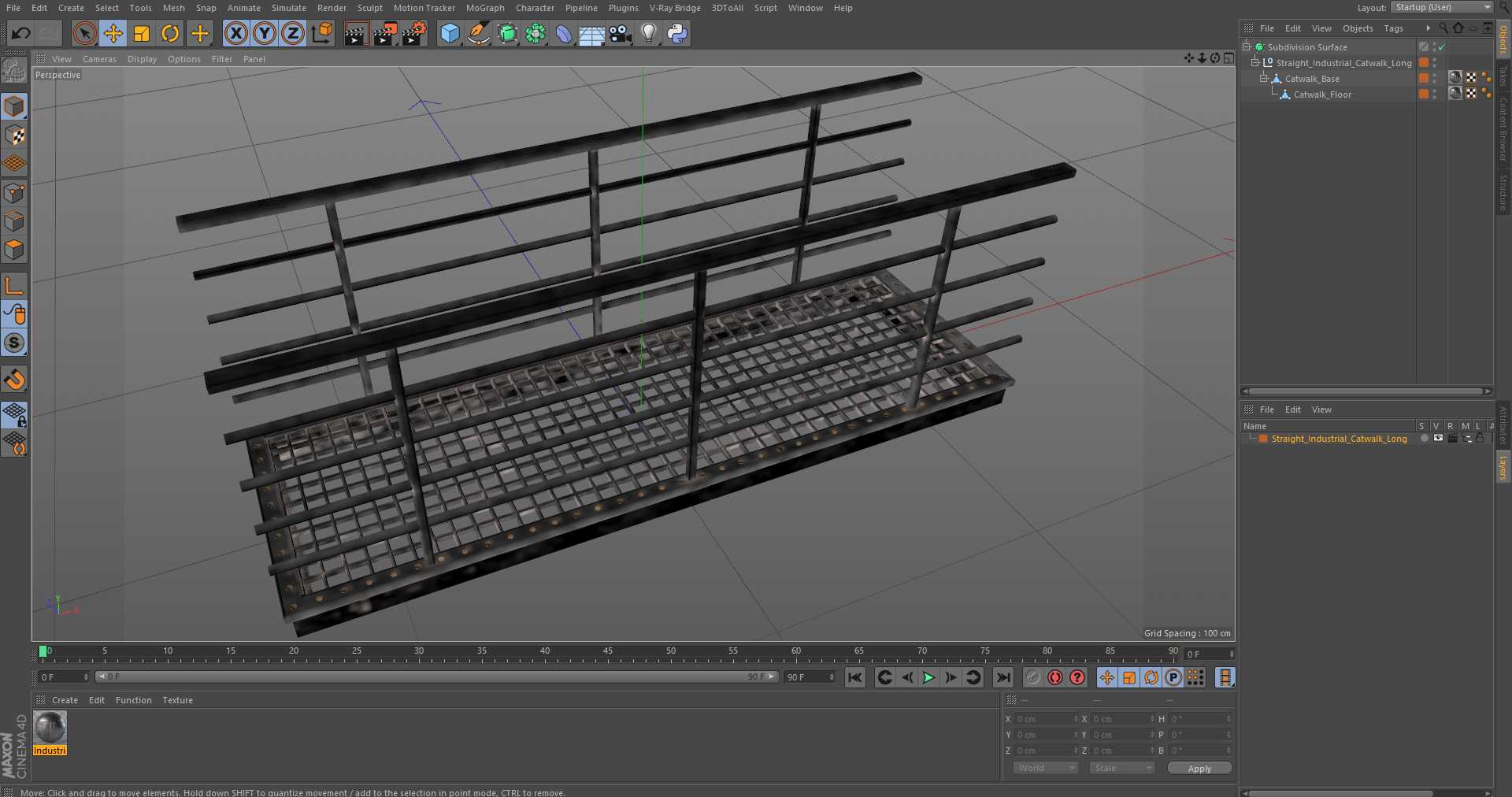Click Object Manager horizontal scrollbar

pos(1366,391)
